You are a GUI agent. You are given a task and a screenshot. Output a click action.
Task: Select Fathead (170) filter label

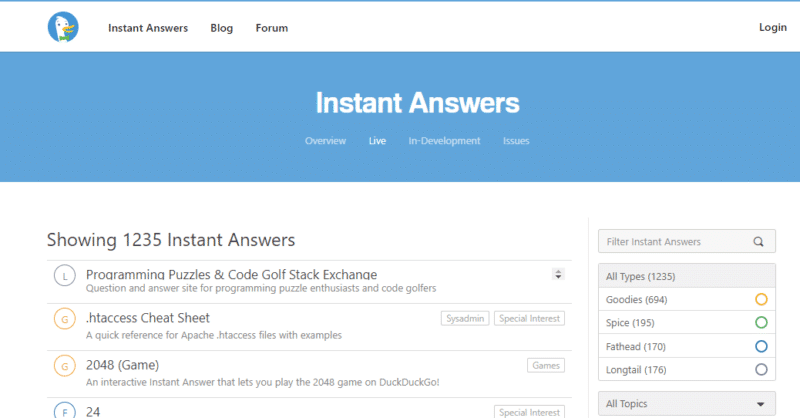(x=636, y=347)
